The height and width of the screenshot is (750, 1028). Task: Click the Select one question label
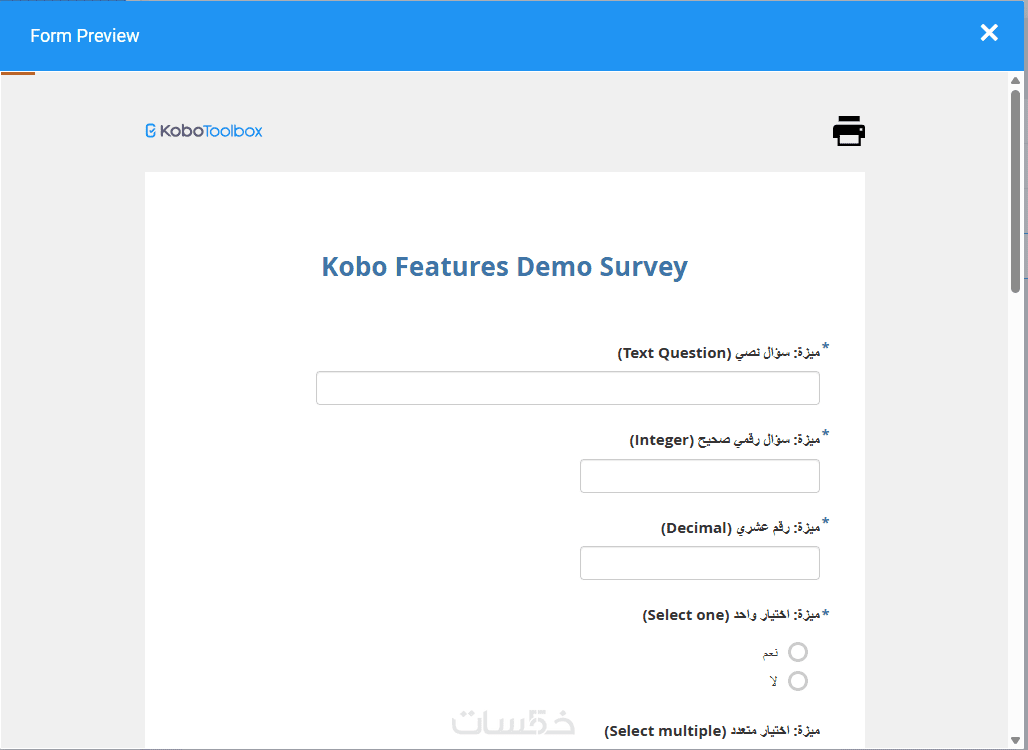pos(731,615)
